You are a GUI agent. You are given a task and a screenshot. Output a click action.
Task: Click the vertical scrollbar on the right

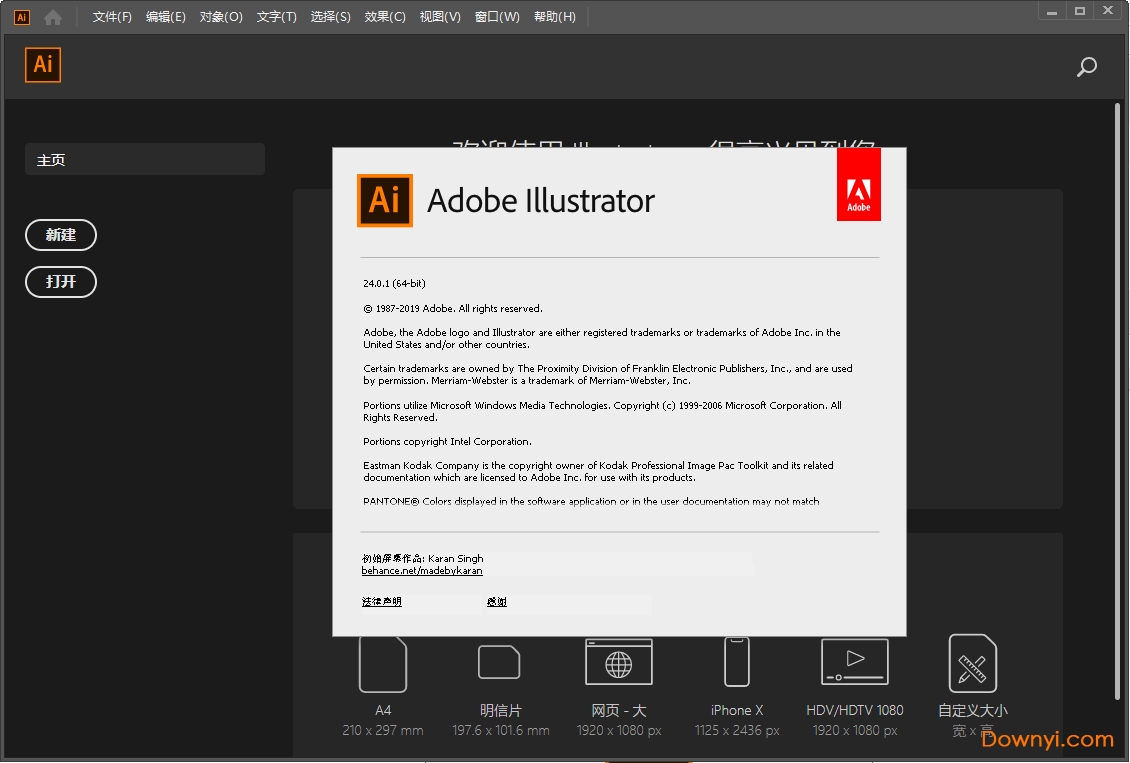pos(1118,400)
